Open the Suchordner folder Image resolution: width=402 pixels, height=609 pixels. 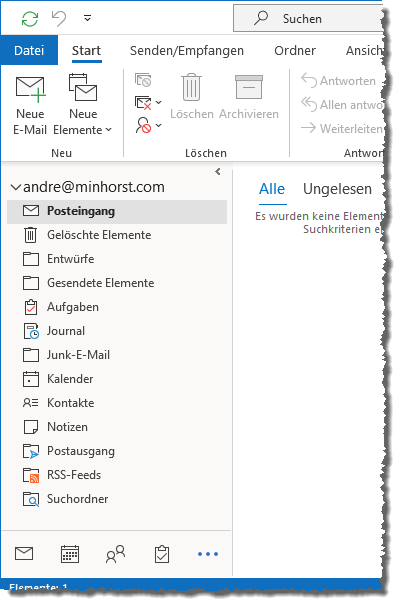coord(117,499)
